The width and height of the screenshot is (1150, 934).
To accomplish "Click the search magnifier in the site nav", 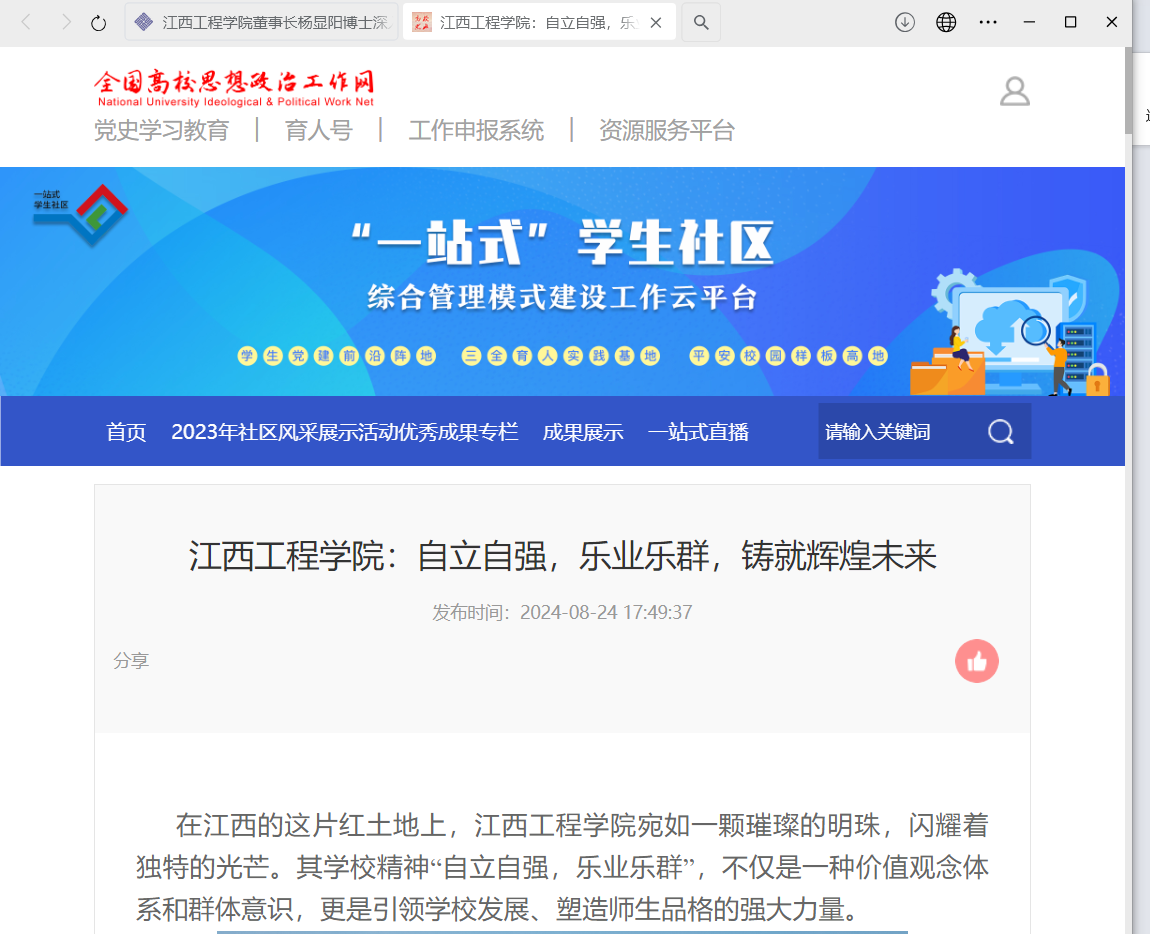I will coord(1000,431).
